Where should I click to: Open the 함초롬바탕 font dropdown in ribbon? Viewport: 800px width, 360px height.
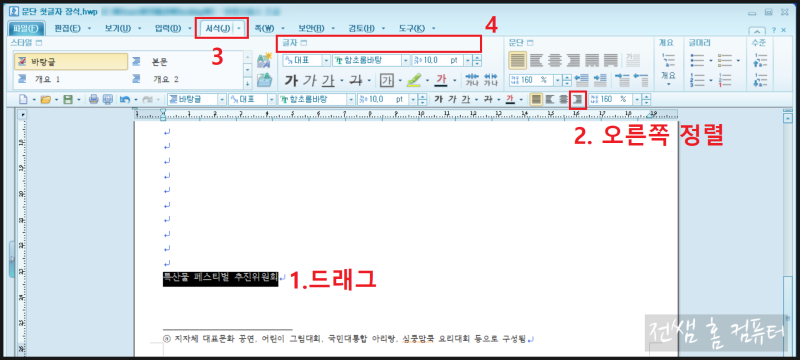(x=406, y=60)
